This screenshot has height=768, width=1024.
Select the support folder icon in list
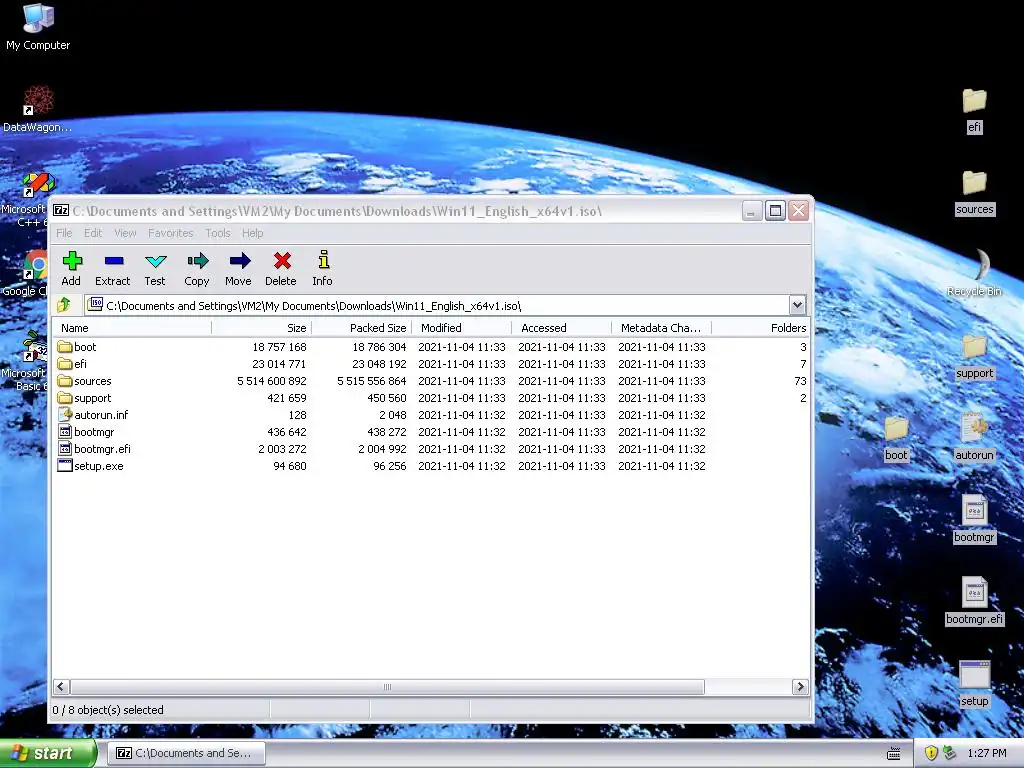pyautogui.click(x=65, y=398)
